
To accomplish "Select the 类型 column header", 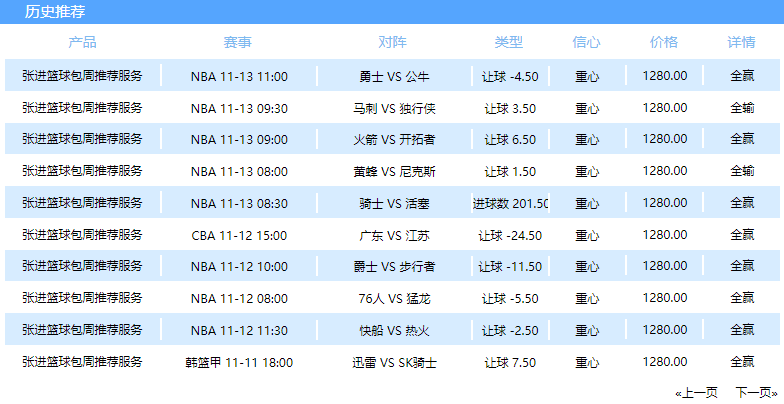I will click(x=508, y=42).
